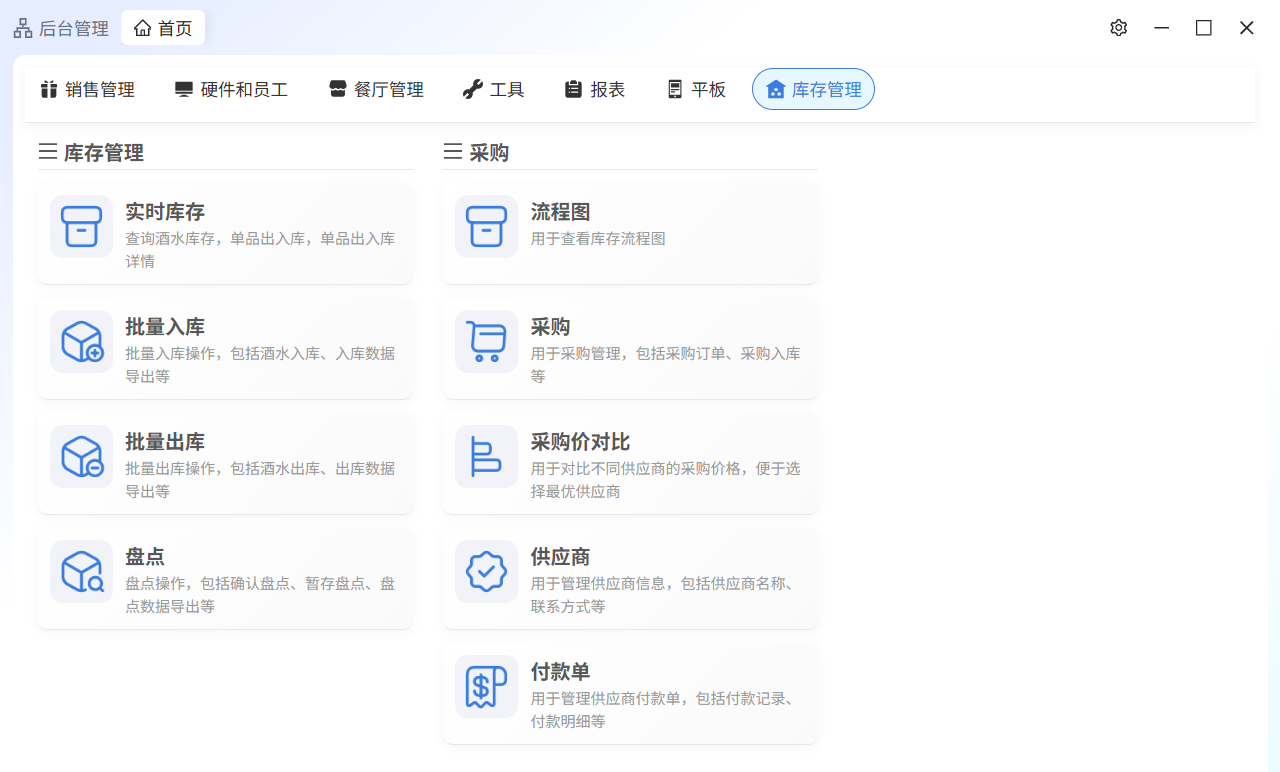Click the 付款单 receipt dollar icon
This screenshot has width=1280, height=772.
486,686
